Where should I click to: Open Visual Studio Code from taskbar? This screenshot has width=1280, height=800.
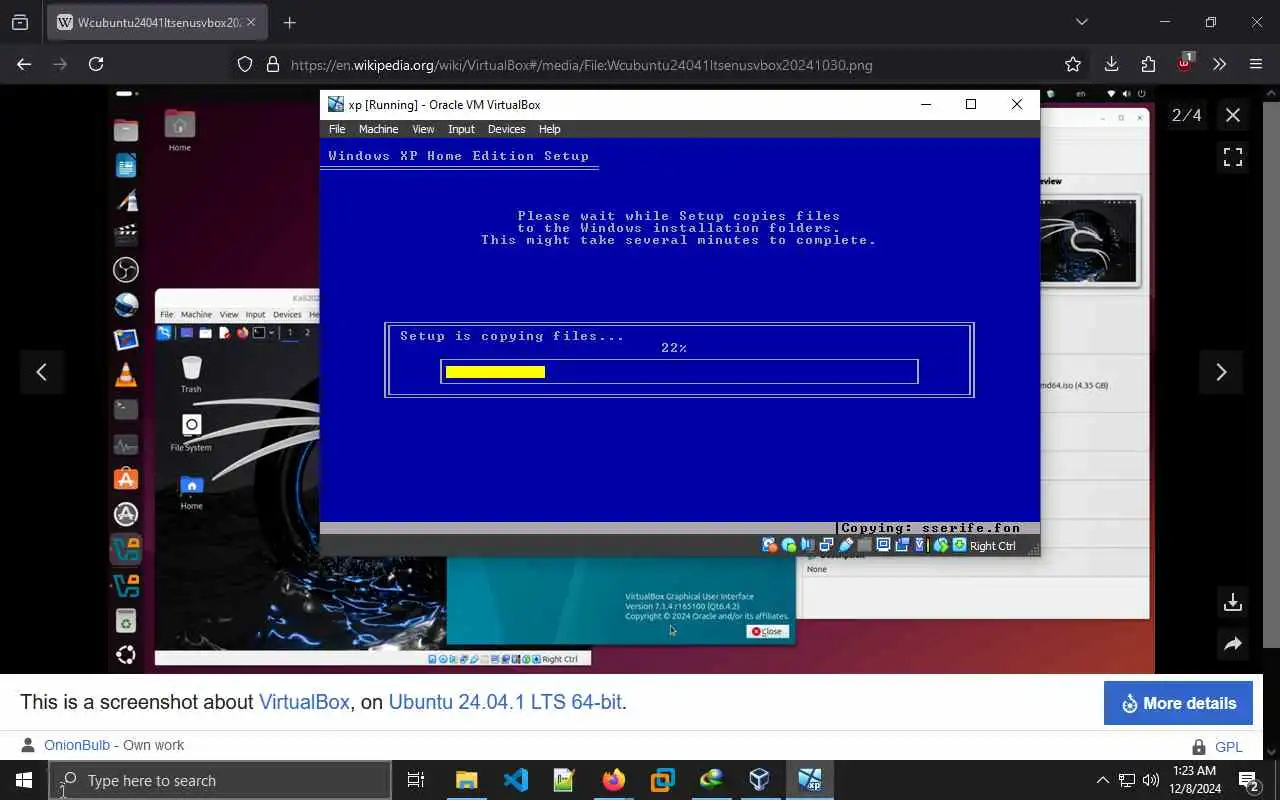[516, 780]
